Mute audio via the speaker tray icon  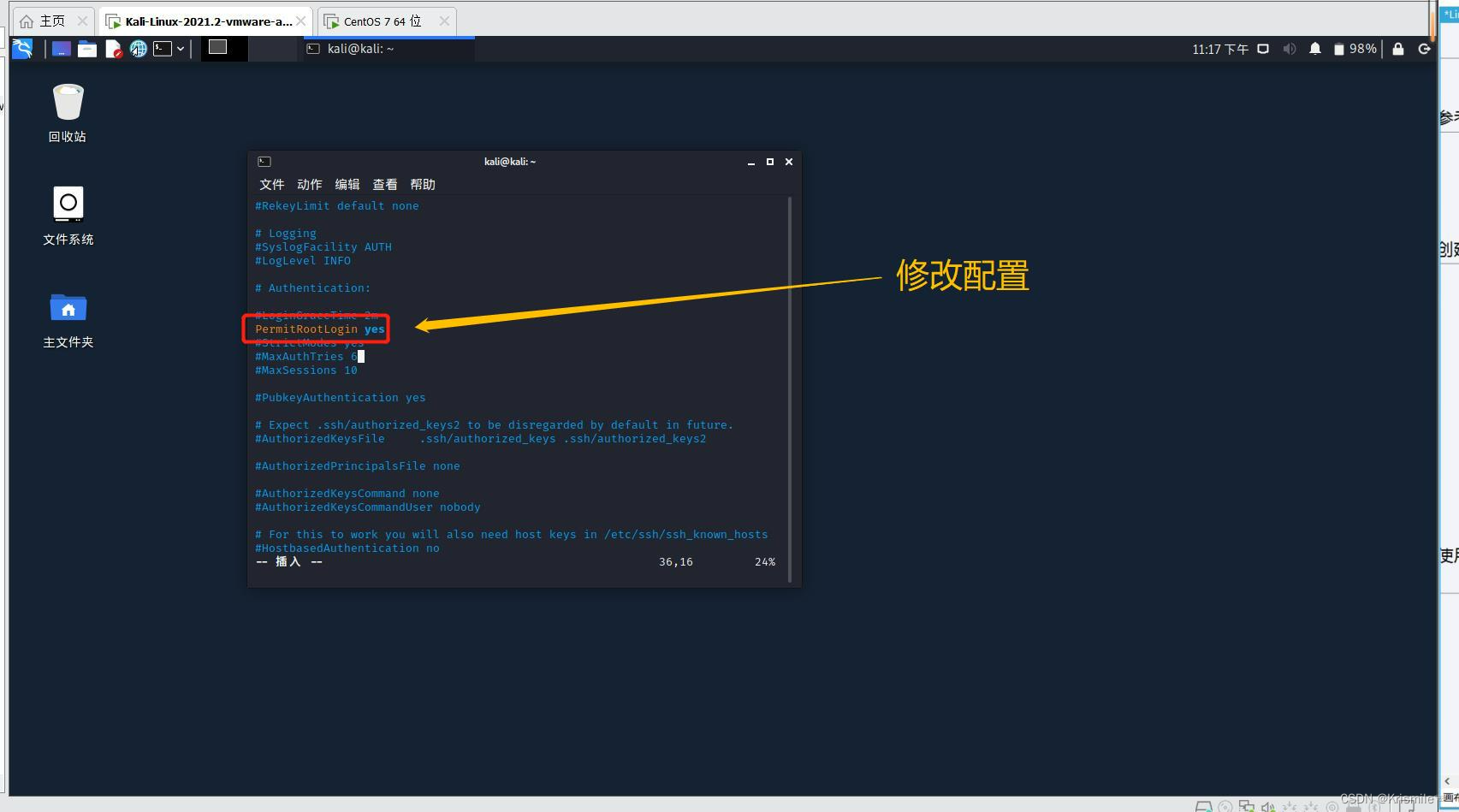(1289, 49)
